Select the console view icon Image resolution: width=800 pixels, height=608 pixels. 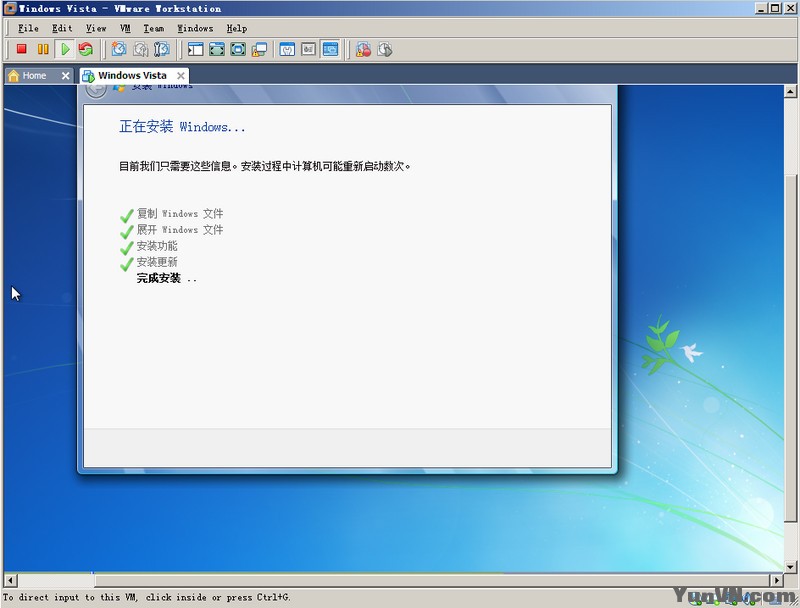tap(330, 49)
